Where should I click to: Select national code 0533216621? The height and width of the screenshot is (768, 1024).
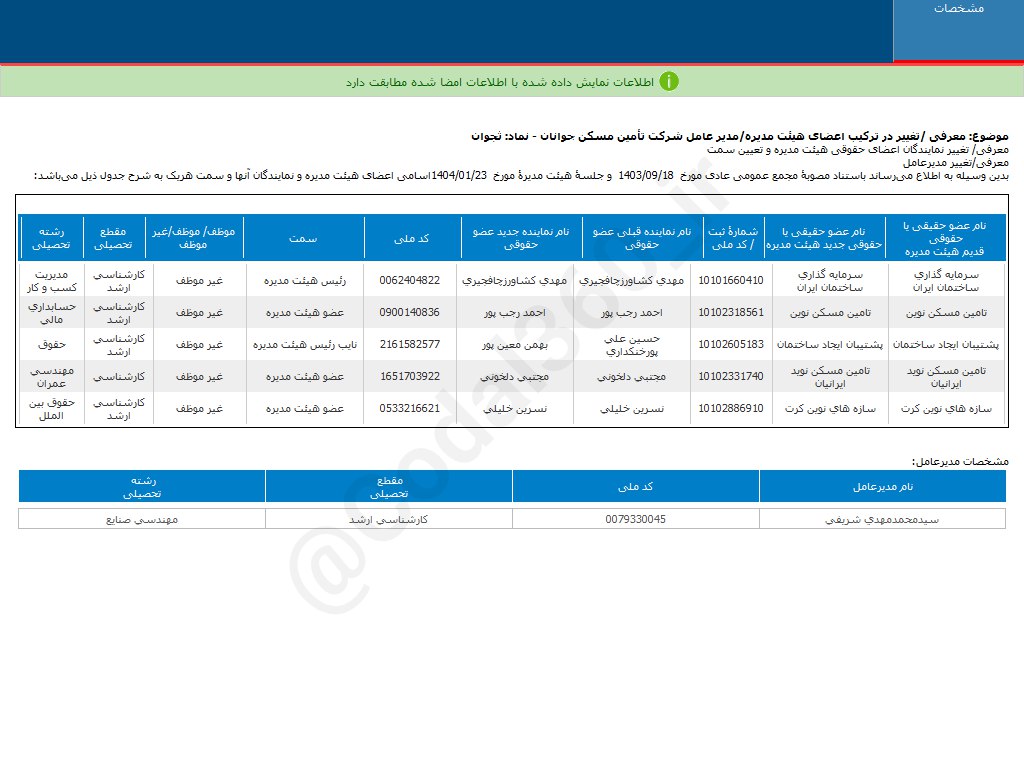pos(409,408)
